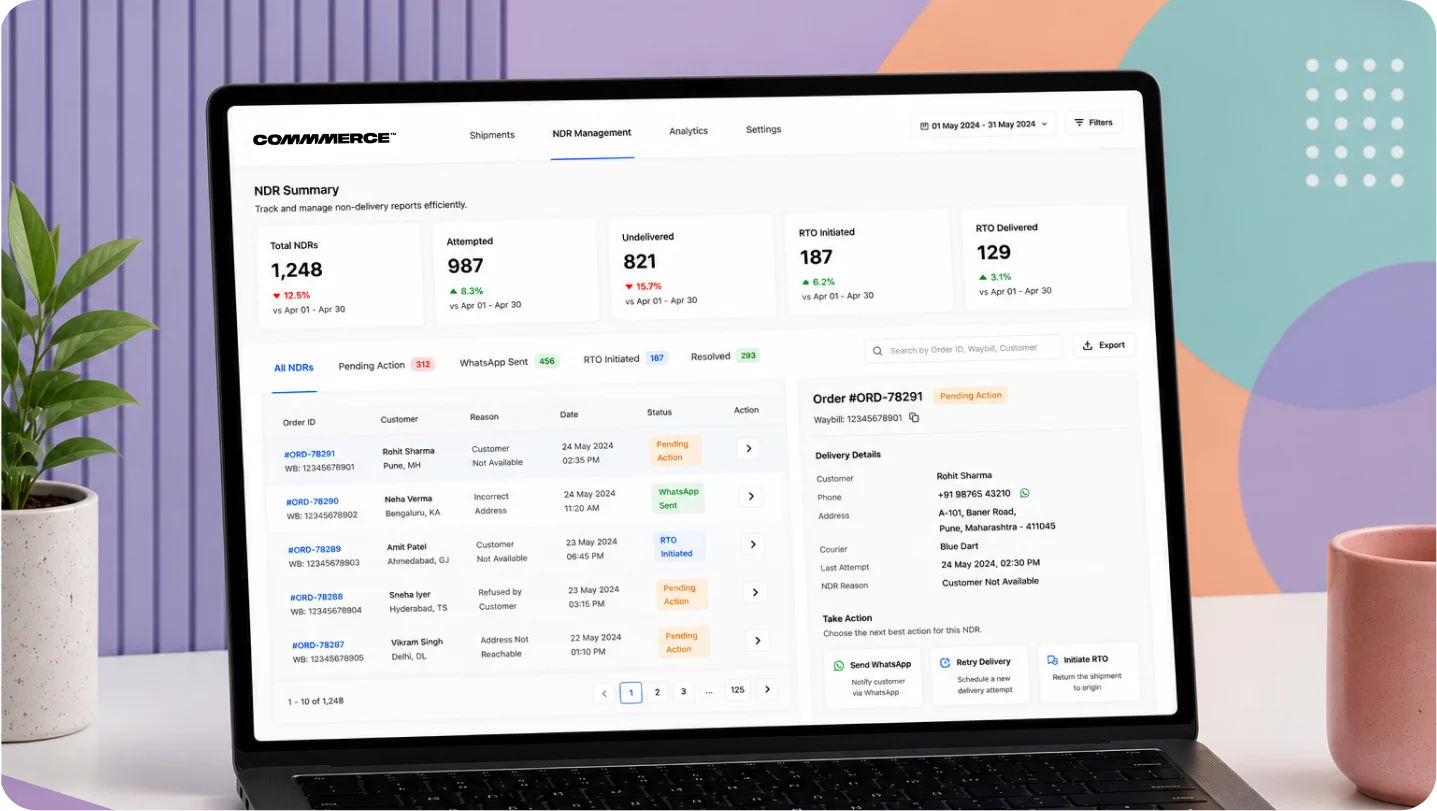1437x811 pixels.
Task: Show WhatsApp Sent NDRs tab
Action: click(509, 362)
